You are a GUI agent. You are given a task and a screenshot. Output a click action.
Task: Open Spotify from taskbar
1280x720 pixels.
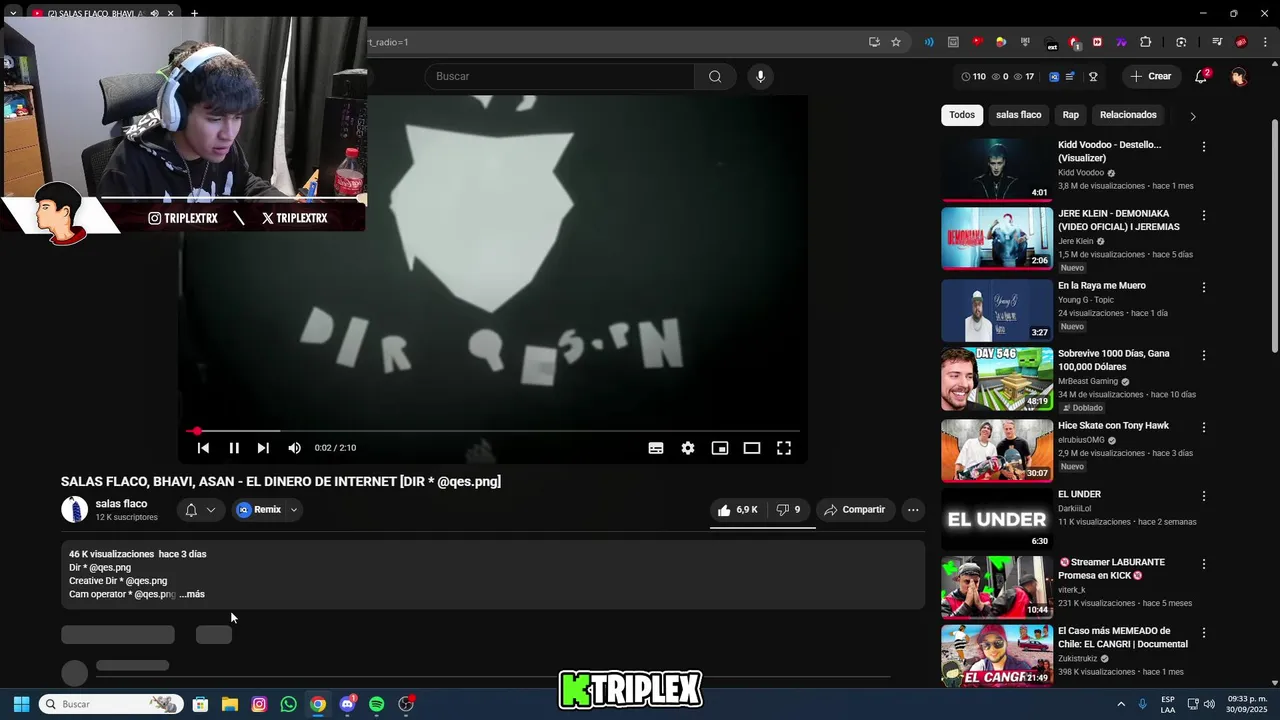(376, 704)
